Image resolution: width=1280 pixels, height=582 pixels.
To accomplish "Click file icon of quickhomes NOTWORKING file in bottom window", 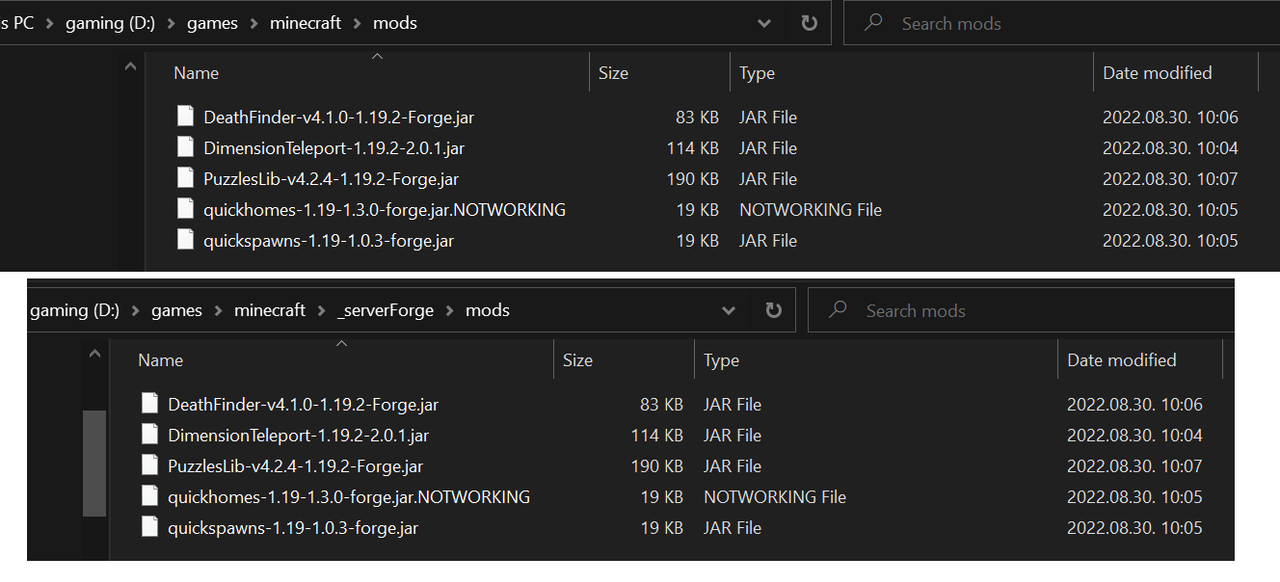I will point(150,496).
